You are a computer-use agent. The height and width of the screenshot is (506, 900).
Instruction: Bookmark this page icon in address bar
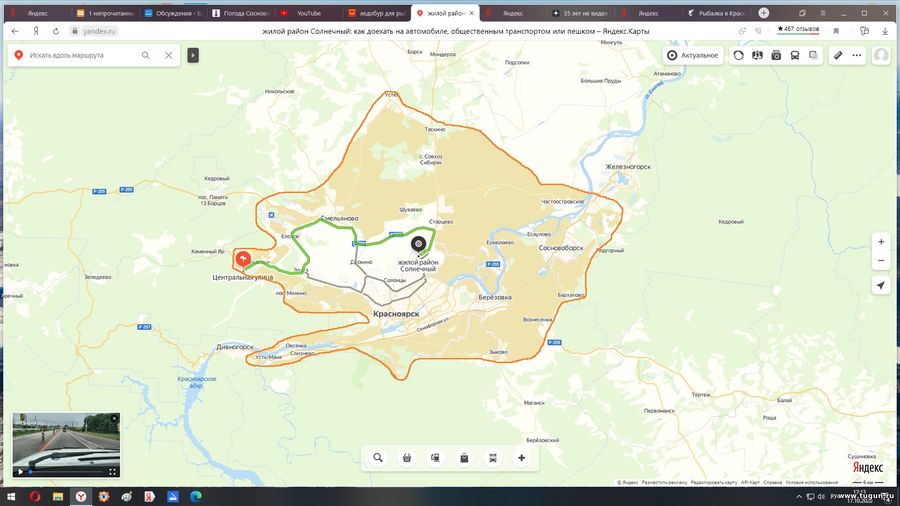point(836,31)
